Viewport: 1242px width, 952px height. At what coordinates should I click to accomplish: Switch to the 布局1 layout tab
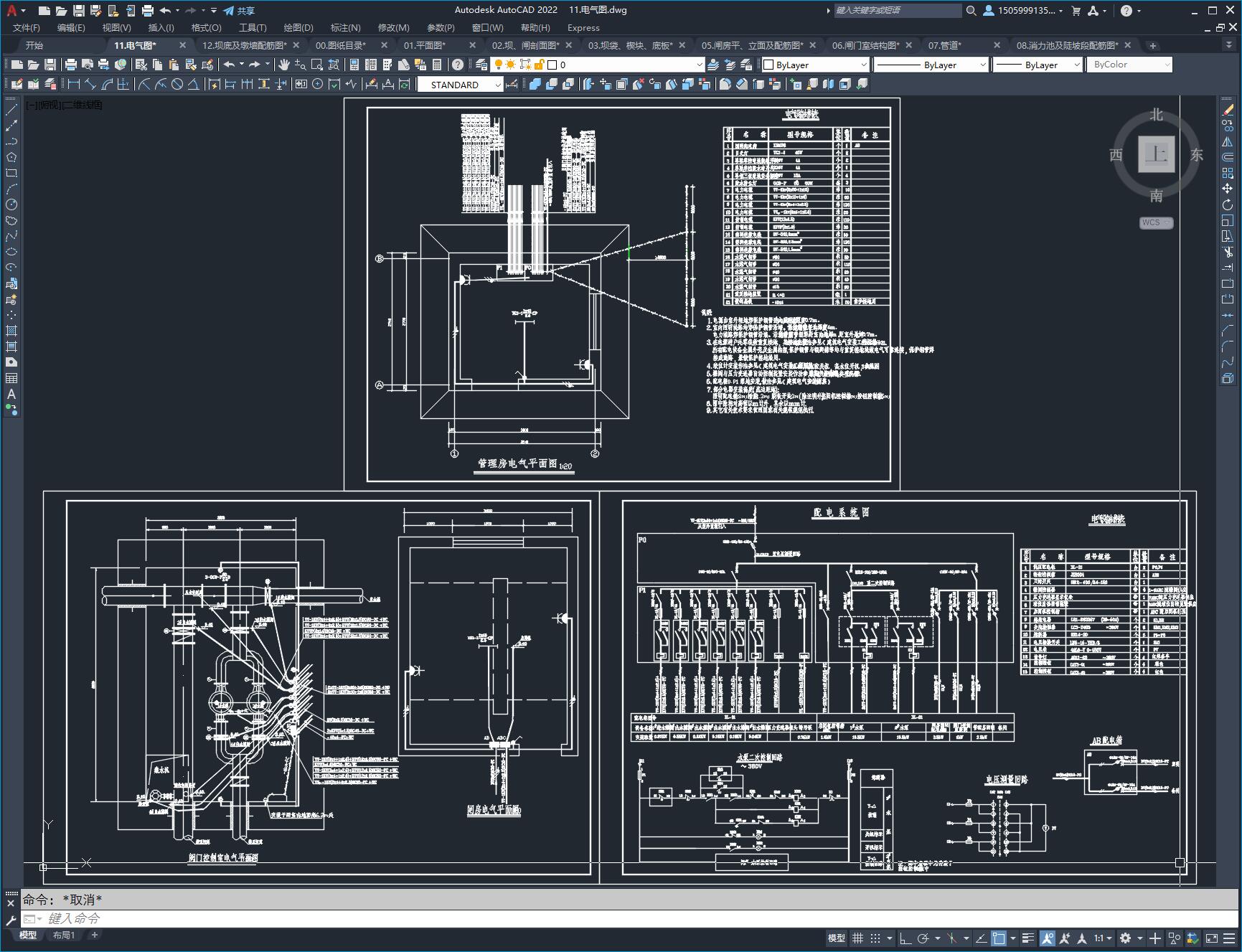pos(64,935)
